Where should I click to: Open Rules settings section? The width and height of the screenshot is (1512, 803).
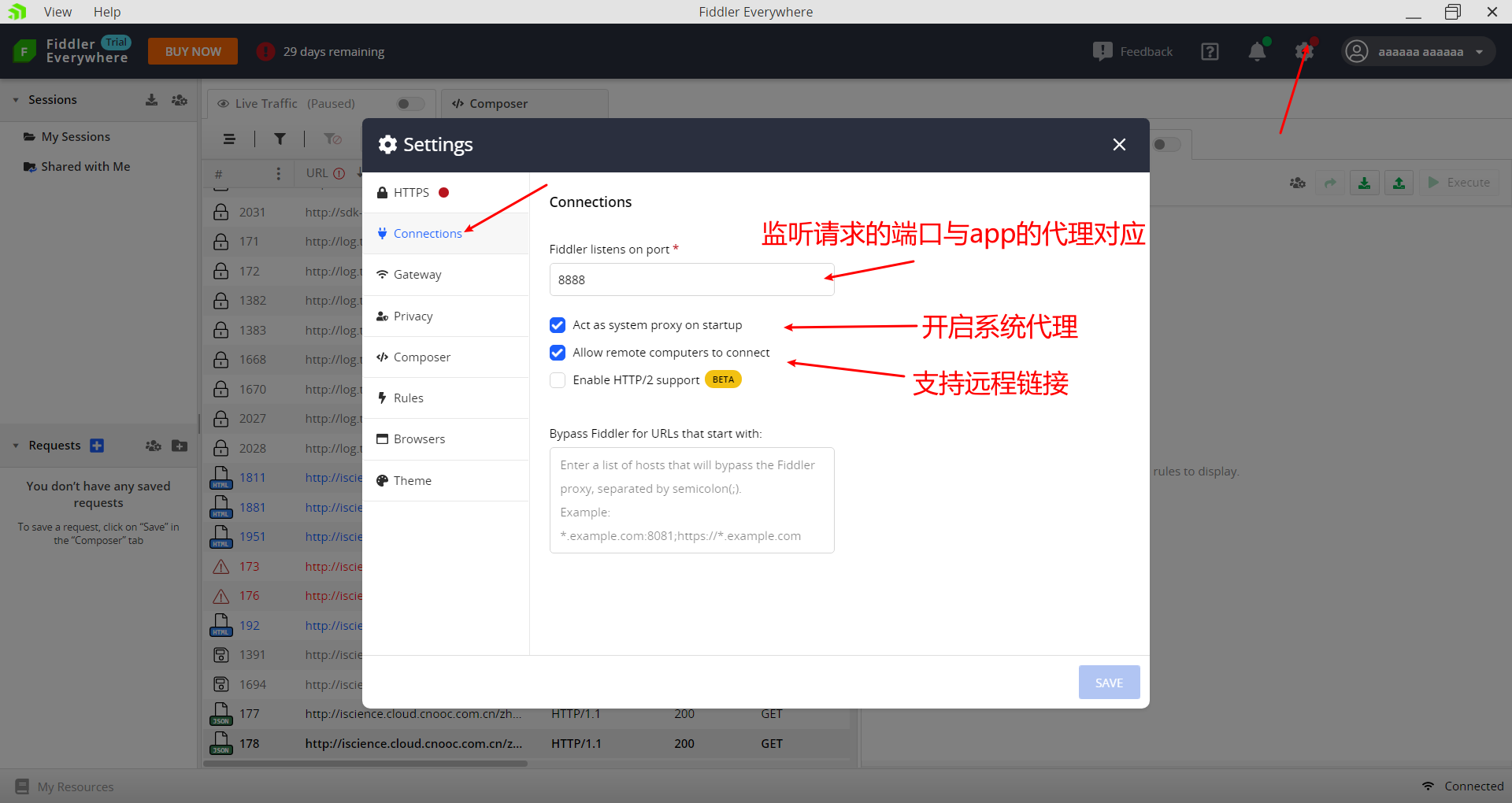click(x=446, y=398)
